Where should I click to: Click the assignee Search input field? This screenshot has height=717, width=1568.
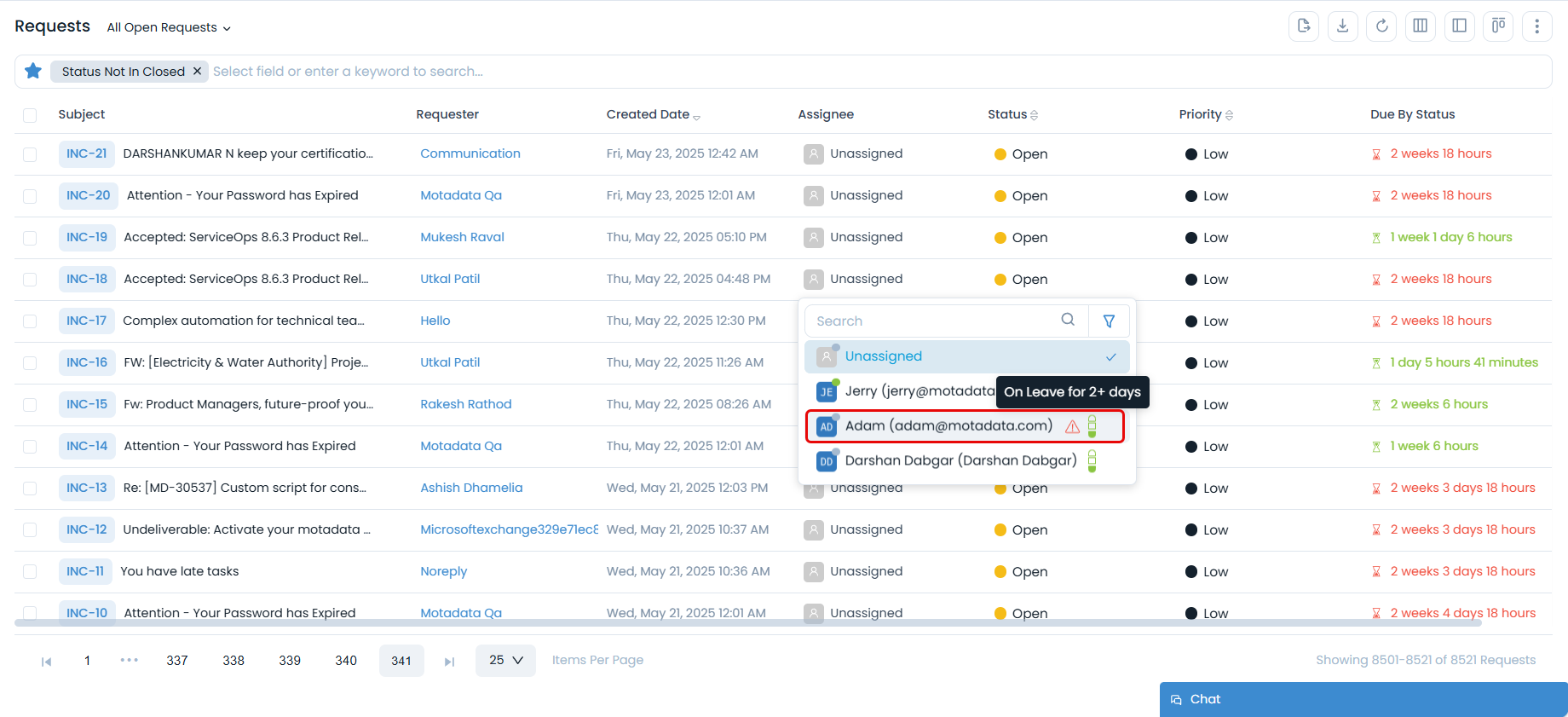(x=933, y=321)
